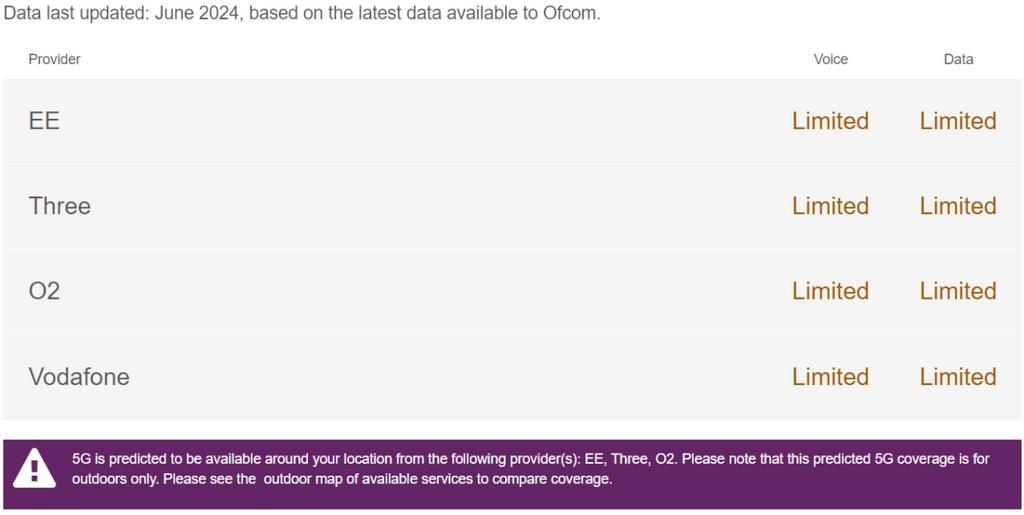Image resolution: width=1024 pixels, height=515 pixels.
Task: Click the Provider column header
Action: pyautogui.click(x=54, y=59)
